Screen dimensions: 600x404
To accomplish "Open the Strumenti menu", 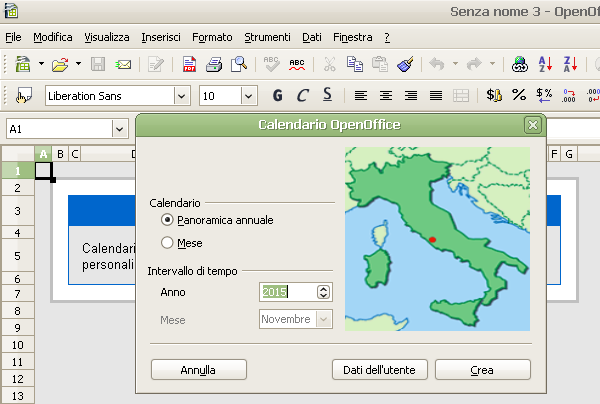I will [x=266, y=37].
